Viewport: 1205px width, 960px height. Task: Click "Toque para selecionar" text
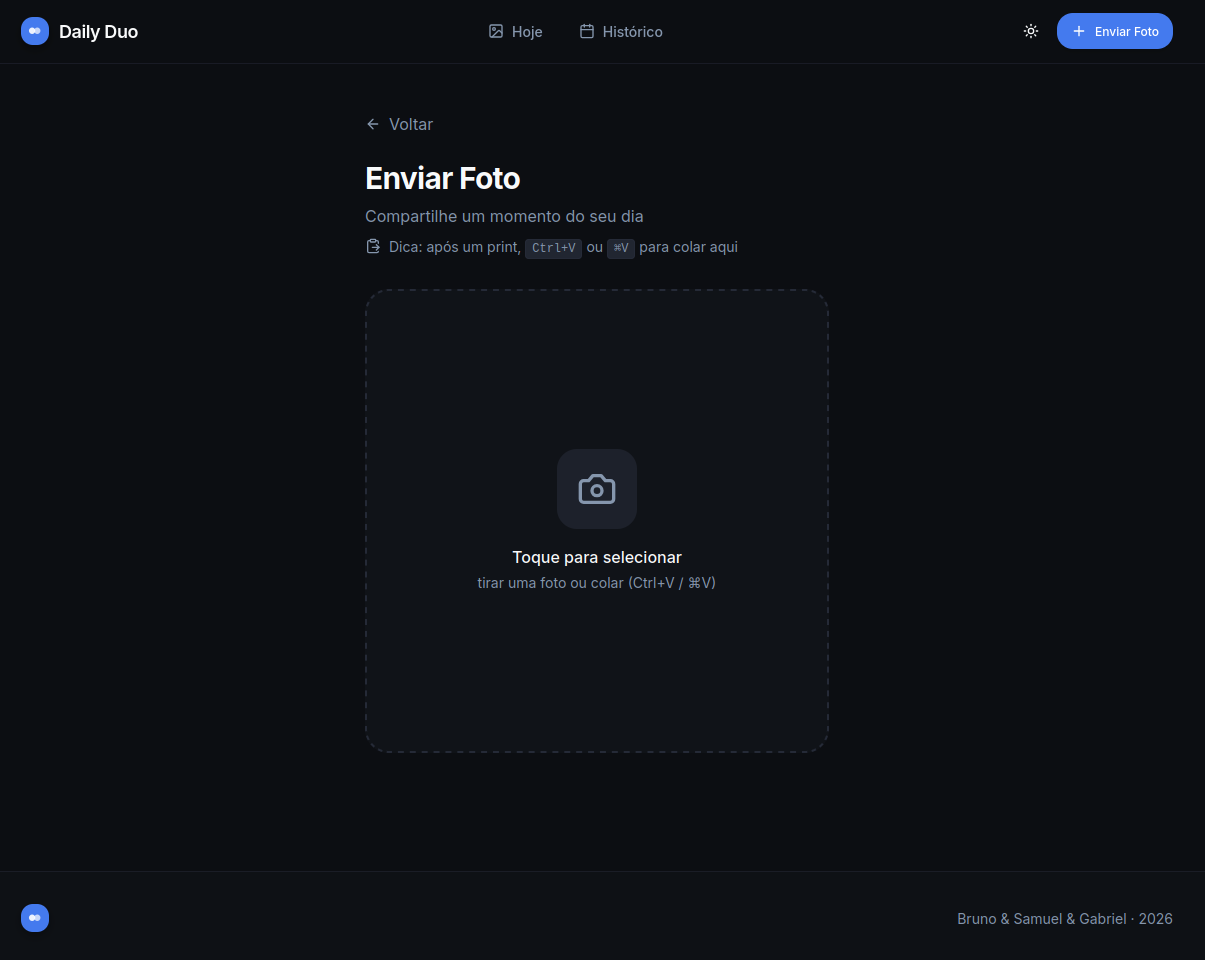click(597, 557)
